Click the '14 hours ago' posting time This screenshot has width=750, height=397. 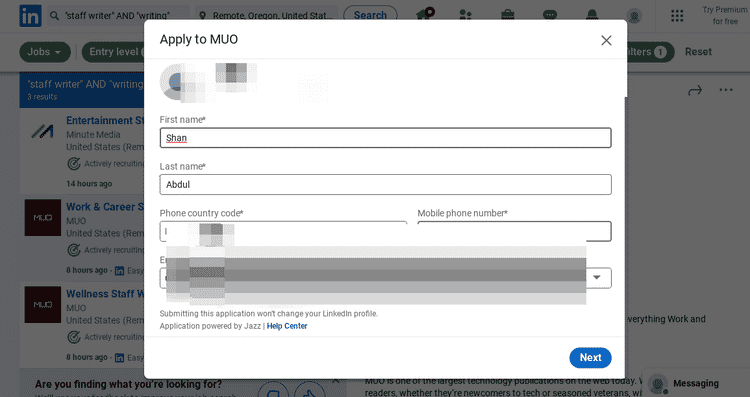(x=89, y=184)
